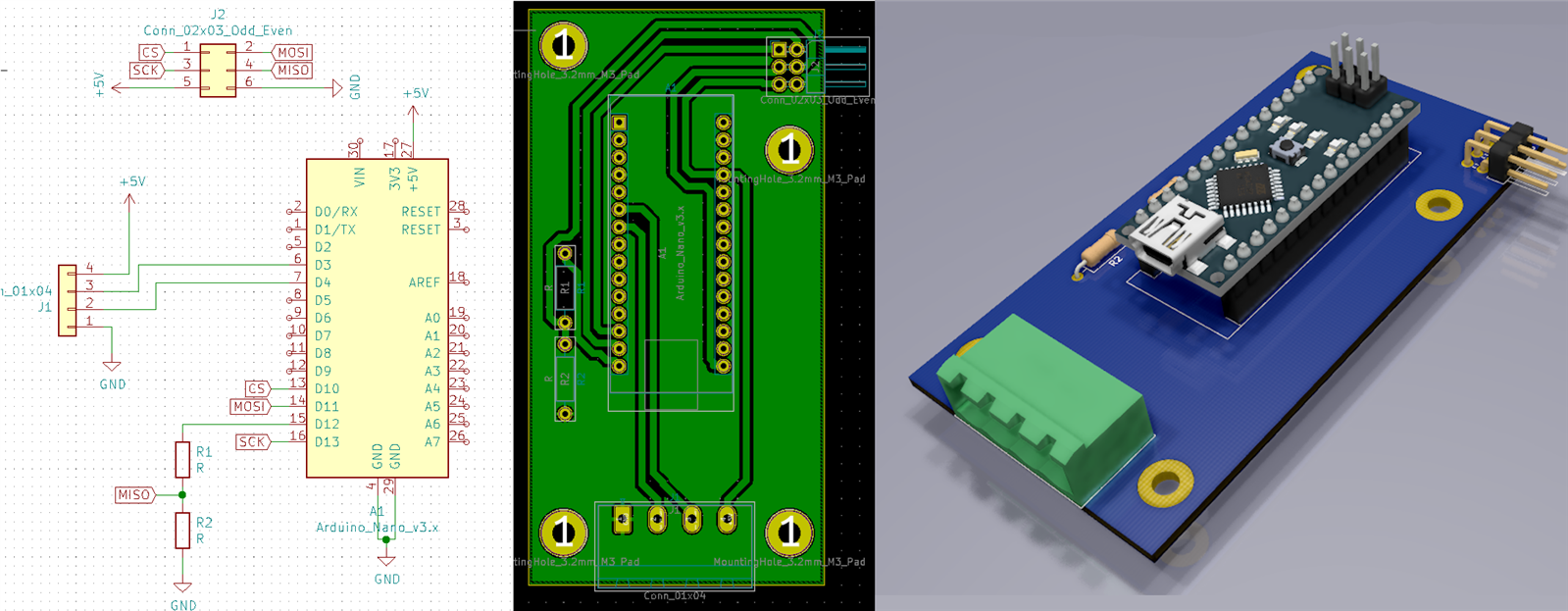The image size is (1568, 611).
Task: Select the R1 footprint in the PCB layout
Action: click(564, 288)
